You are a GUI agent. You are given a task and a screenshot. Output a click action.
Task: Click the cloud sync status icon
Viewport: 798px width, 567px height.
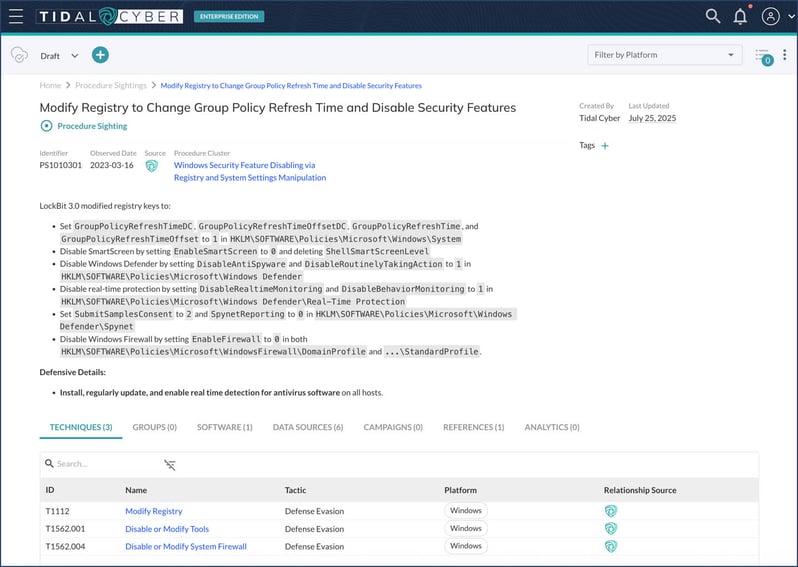tap(19, 55)
